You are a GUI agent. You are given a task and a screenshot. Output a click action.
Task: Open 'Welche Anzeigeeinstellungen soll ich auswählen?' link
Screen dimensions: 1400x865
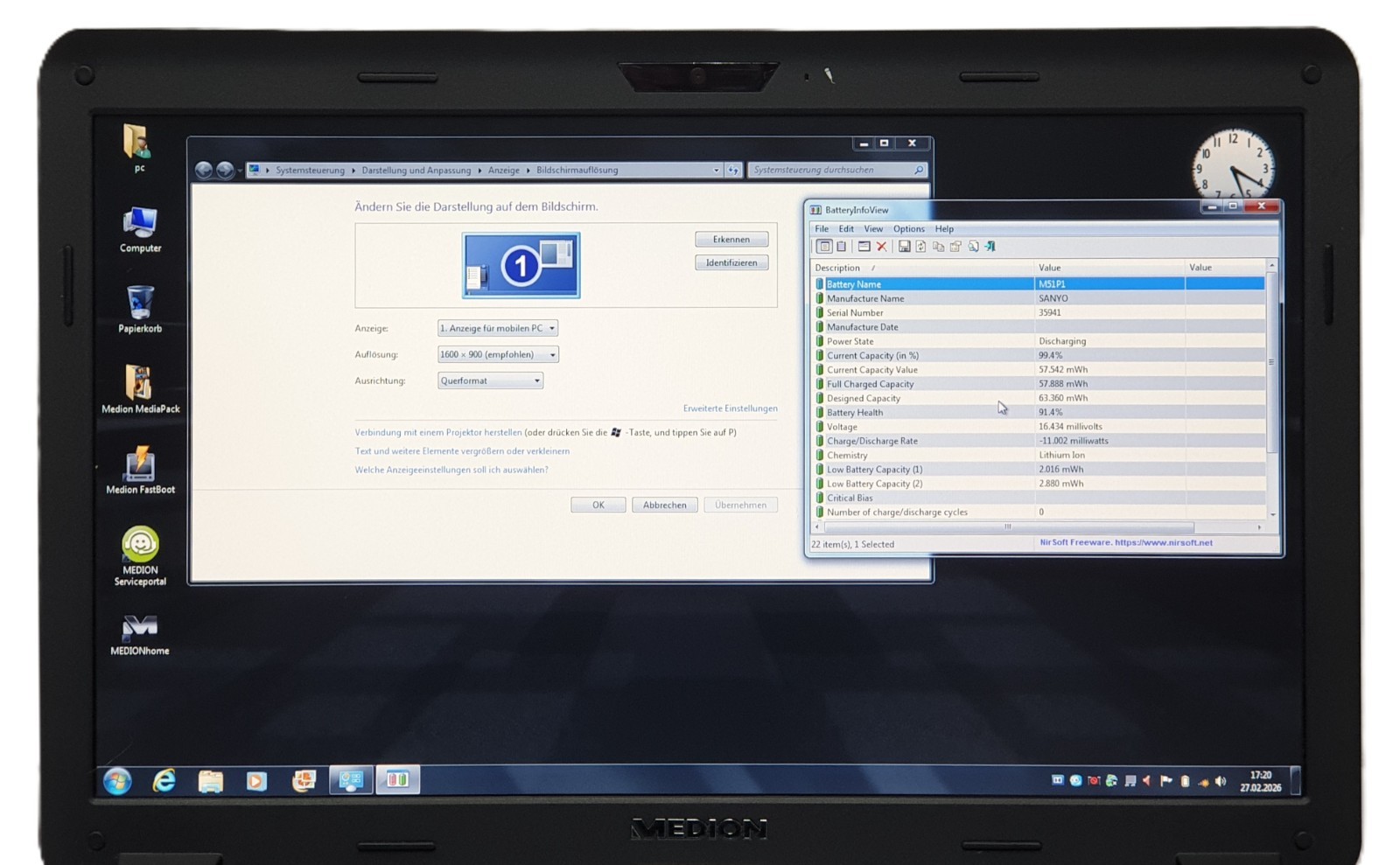451,470
